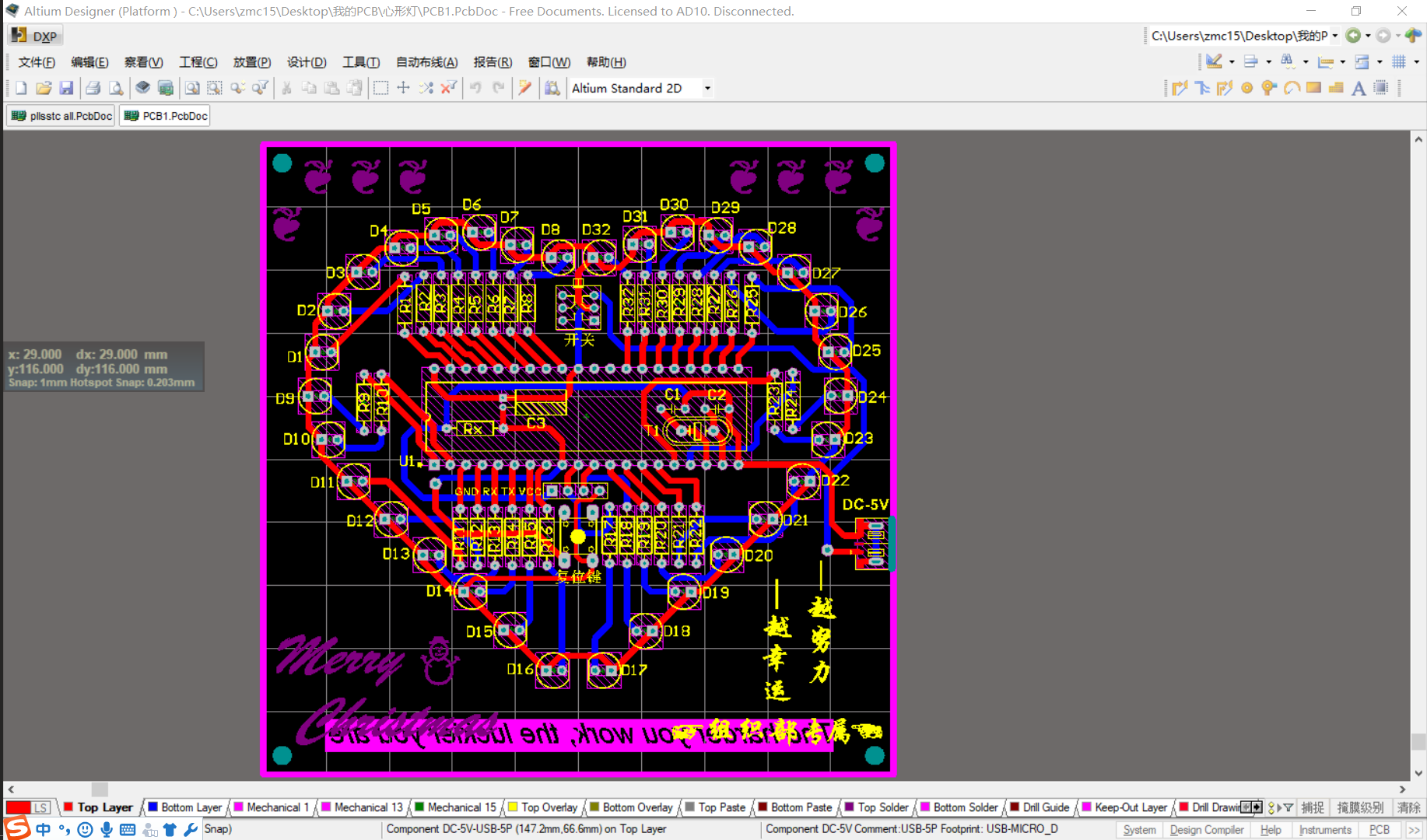This screenshot has height=840, width=1427.
Task: Click the 清除 clear button
Action: click(x=1408, y=807)
